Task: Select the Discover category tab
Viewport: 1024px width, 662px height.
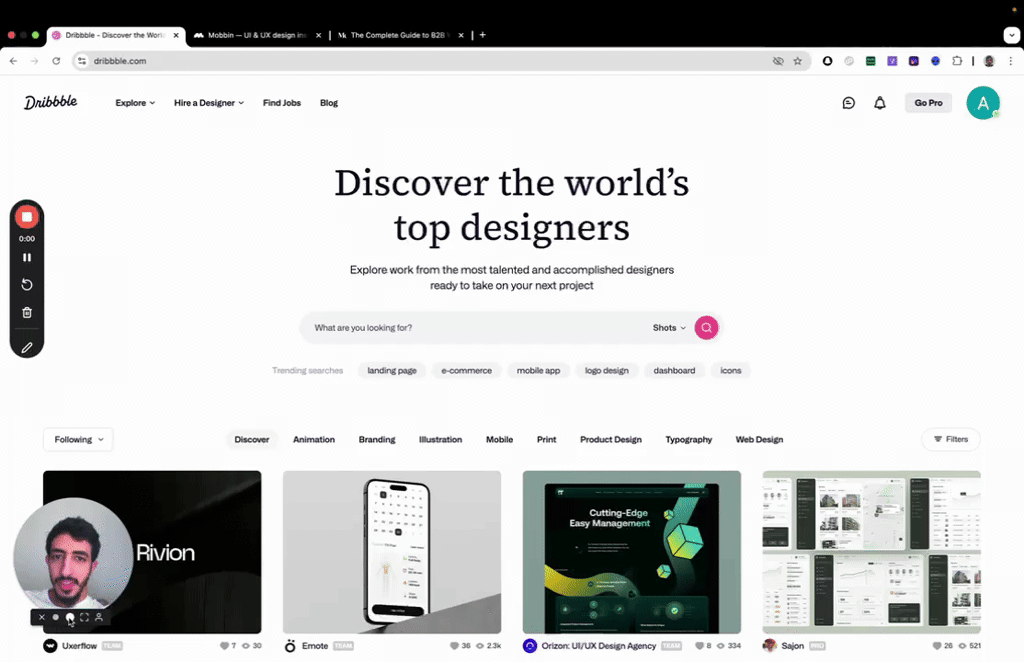Action: click(x=251, y=439)
